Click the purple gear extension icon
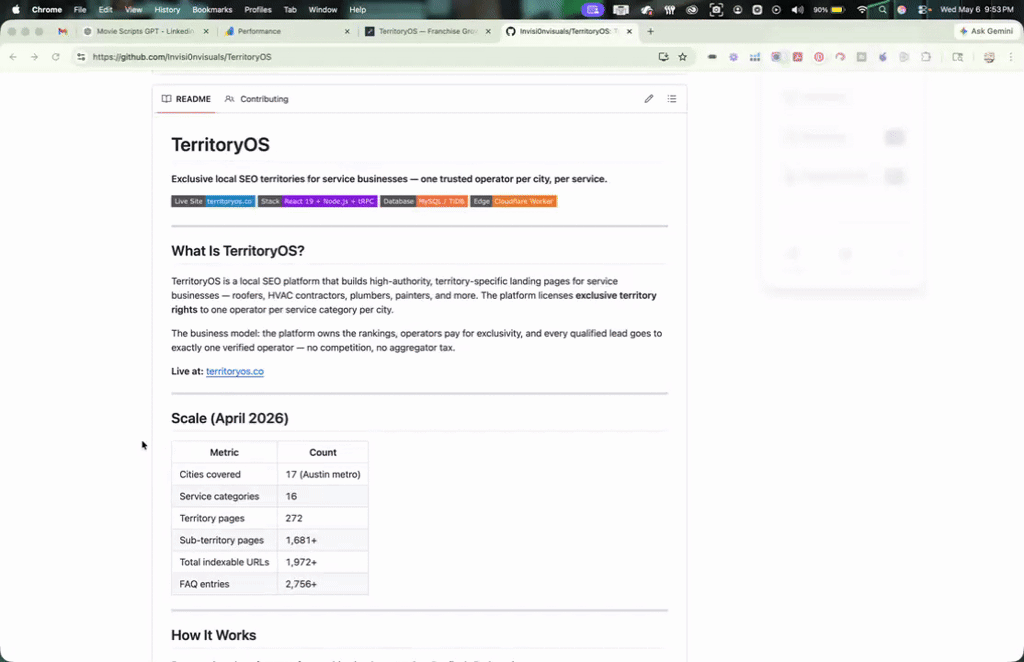The image size is (1024, 662). pyautogui.click(x=733, y=57)
